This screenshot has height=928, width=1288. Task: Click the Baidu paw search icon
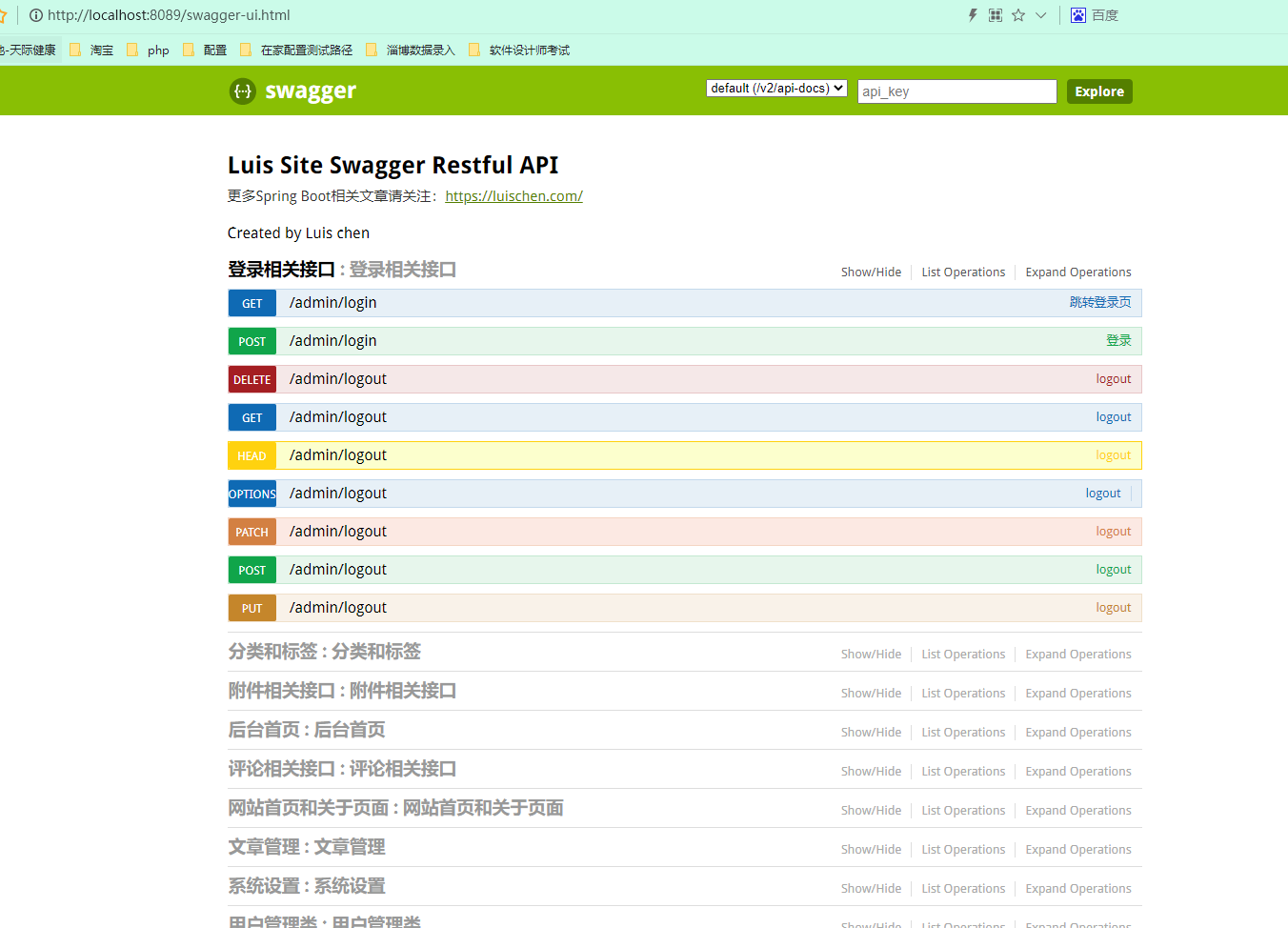click(1078, 15)
